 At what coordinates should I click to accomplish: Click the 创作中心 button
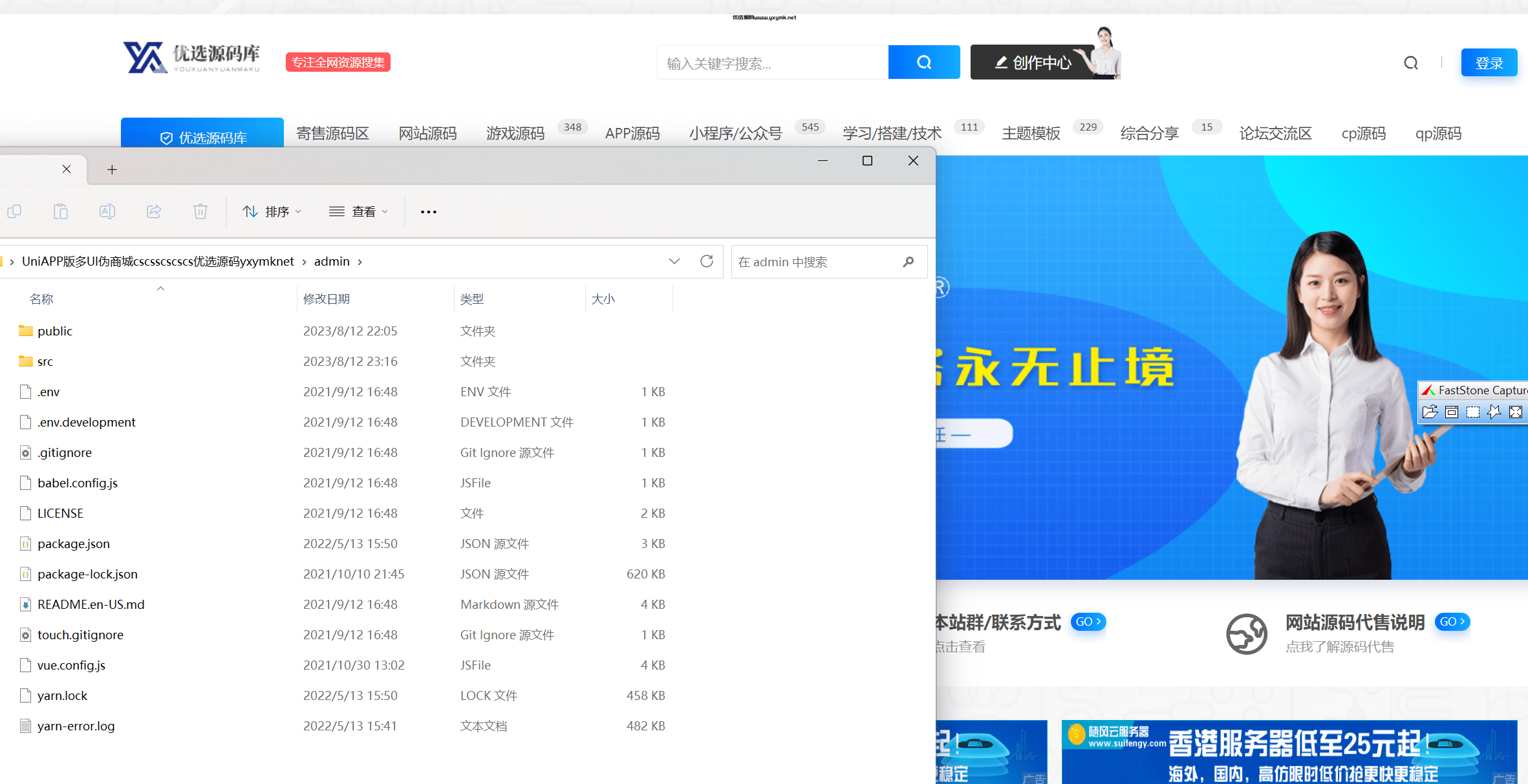(x=1033, y=63)
